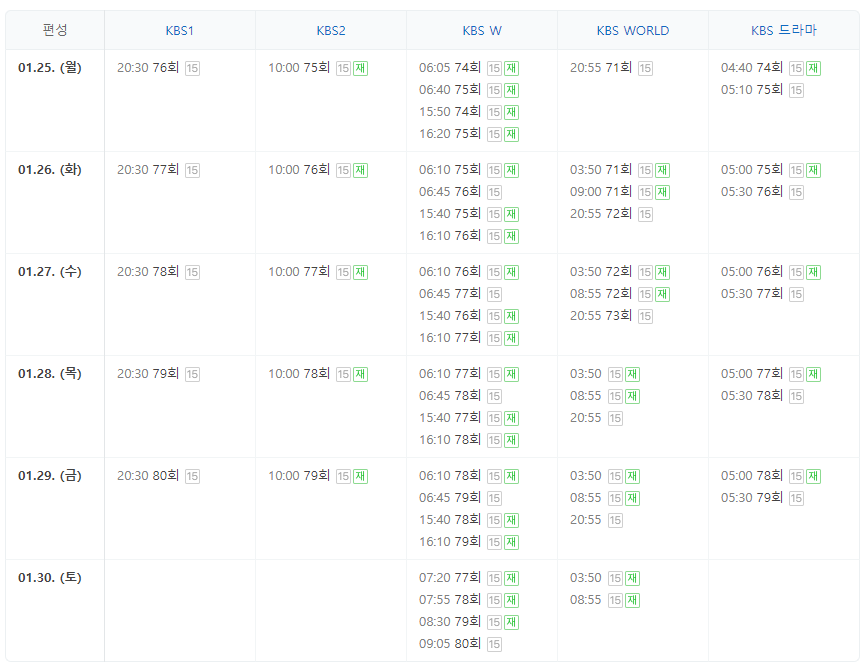Click the 재 rerun icon next to 08:55 72회
Screen dimensions: 866x670
coord(662,294)
